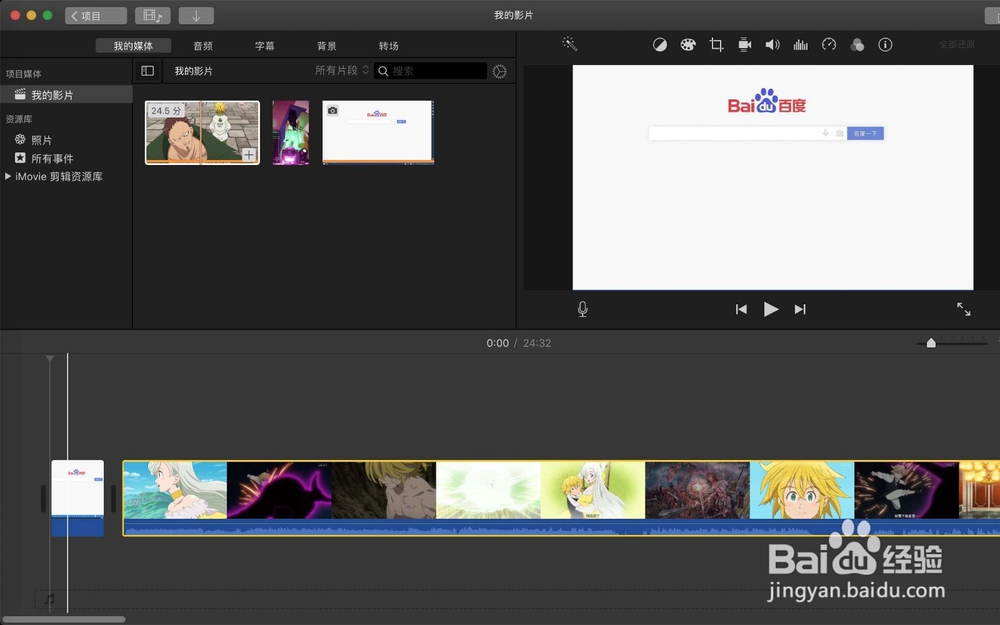The image size is (1000, 625).
Task: Show clip information icon
Action: 885,45
